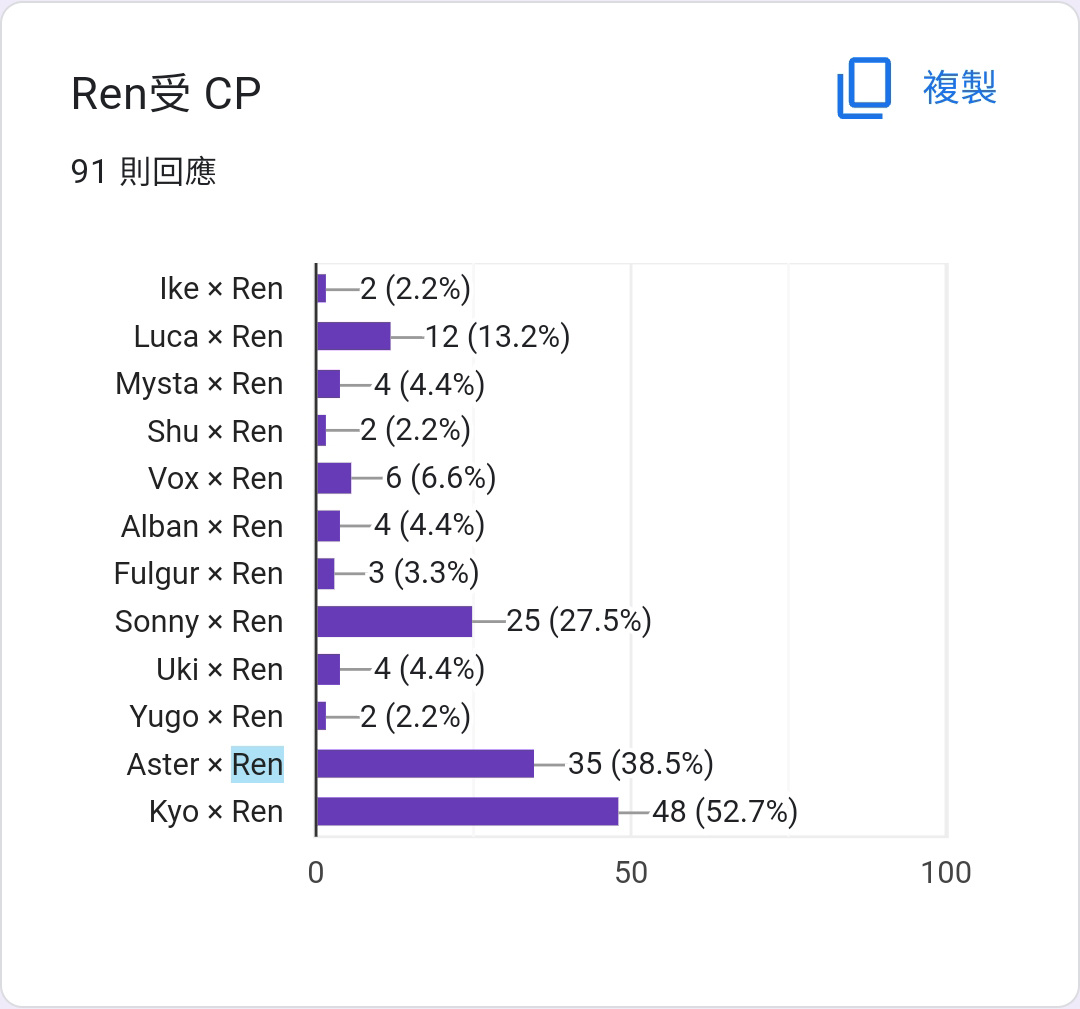
Task: Click the Uki × Ren bar
Action: click(329, 669)
